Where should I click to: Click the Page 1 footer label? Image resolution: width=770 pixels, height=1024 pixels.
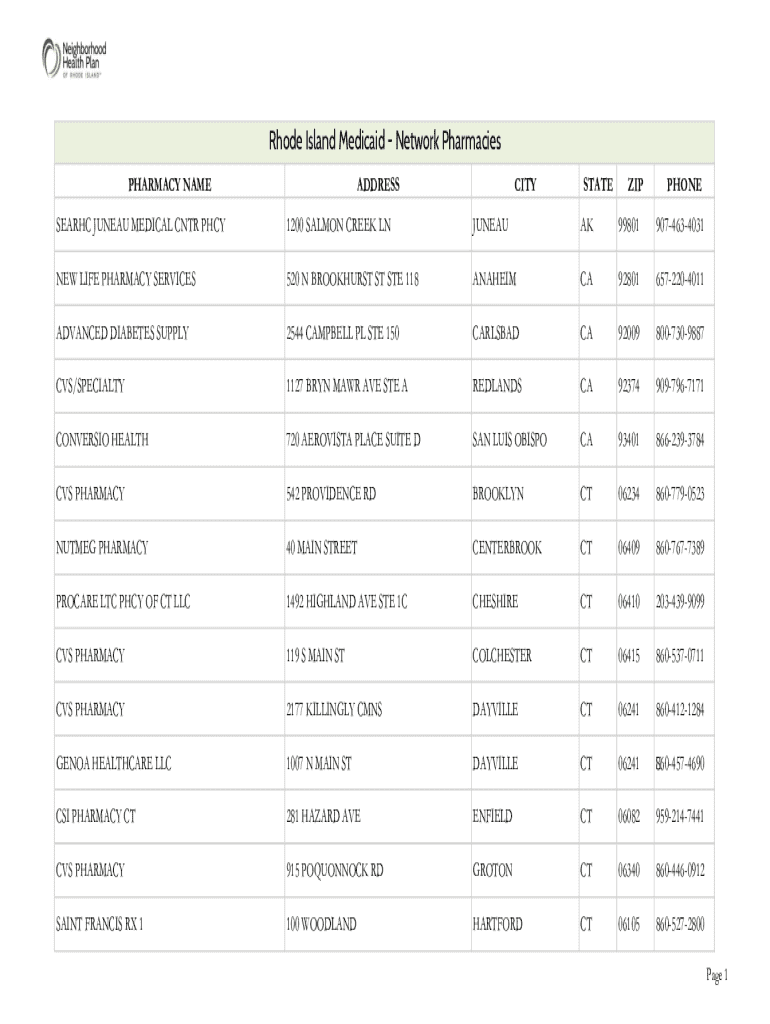click(x=716, y=975)
